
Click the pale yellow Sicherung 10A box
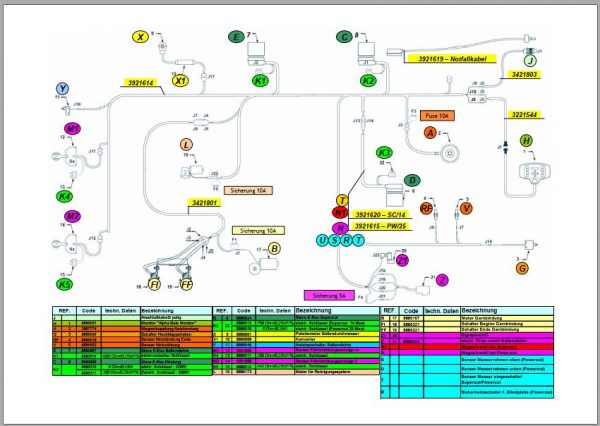tap(258, 230)
